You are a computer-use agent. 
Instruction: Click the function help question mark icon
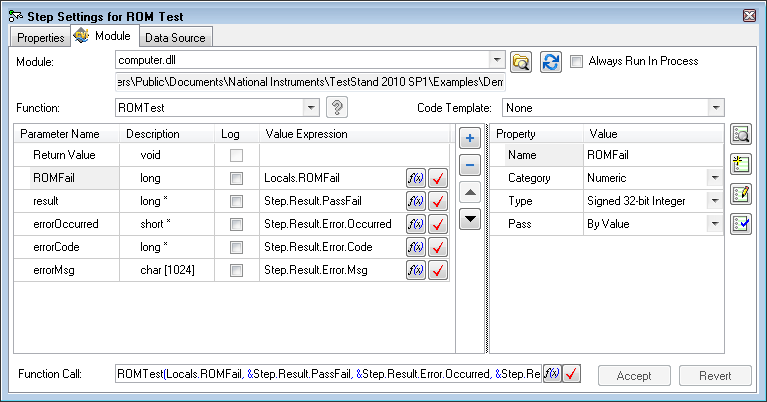337,108
